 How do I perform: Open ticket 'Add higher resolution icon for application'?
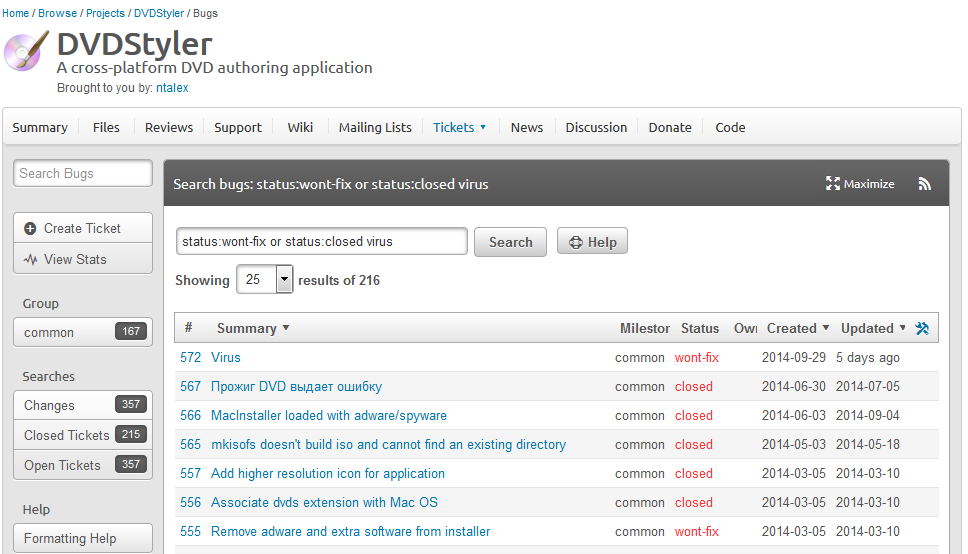[328, 473]
